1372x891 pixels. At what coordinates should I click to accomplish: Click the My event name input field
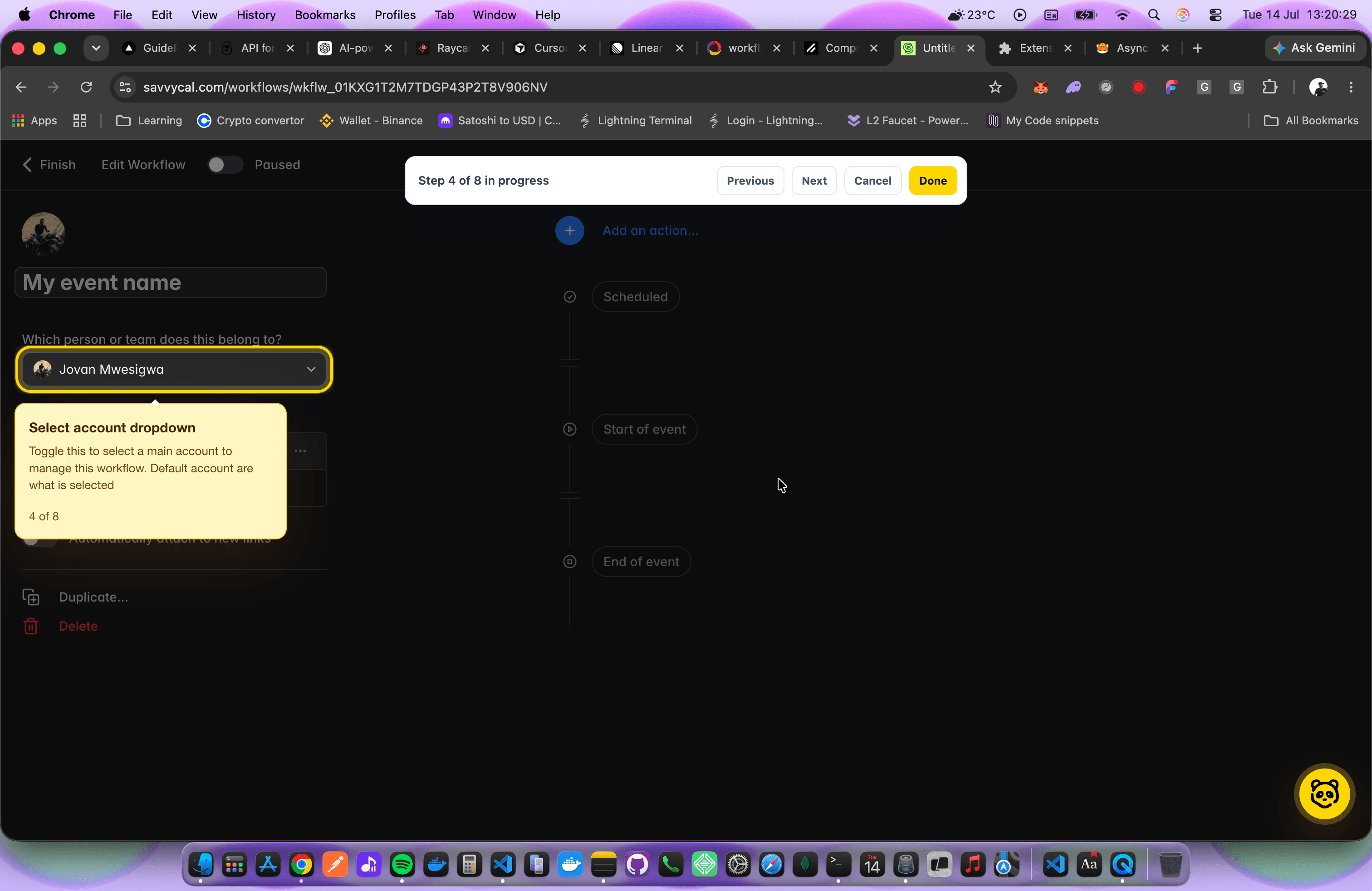[x=171, y=282]
